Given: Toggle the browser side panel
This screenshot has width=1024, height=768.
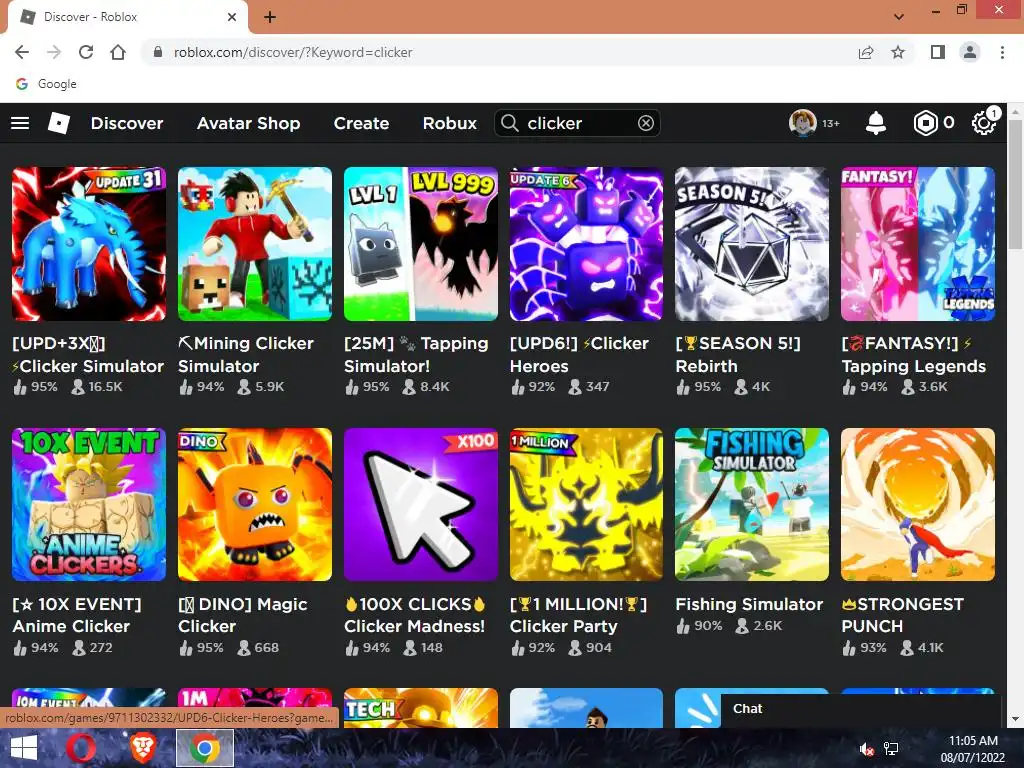Looking at the screenshot, I should 938,52.
